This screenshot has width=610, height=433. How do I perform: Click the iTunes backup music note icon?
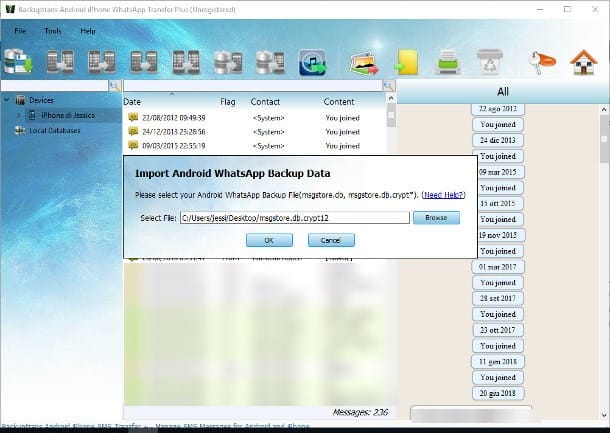pyautogui.click(x=312, y=62)
